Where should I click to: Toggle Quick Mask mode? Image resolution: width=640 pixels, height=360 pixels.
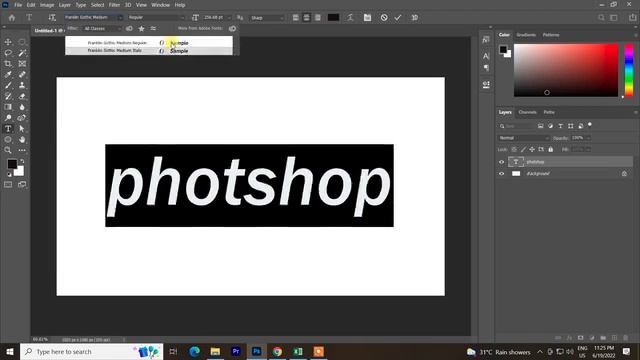(x=8, y=184)
